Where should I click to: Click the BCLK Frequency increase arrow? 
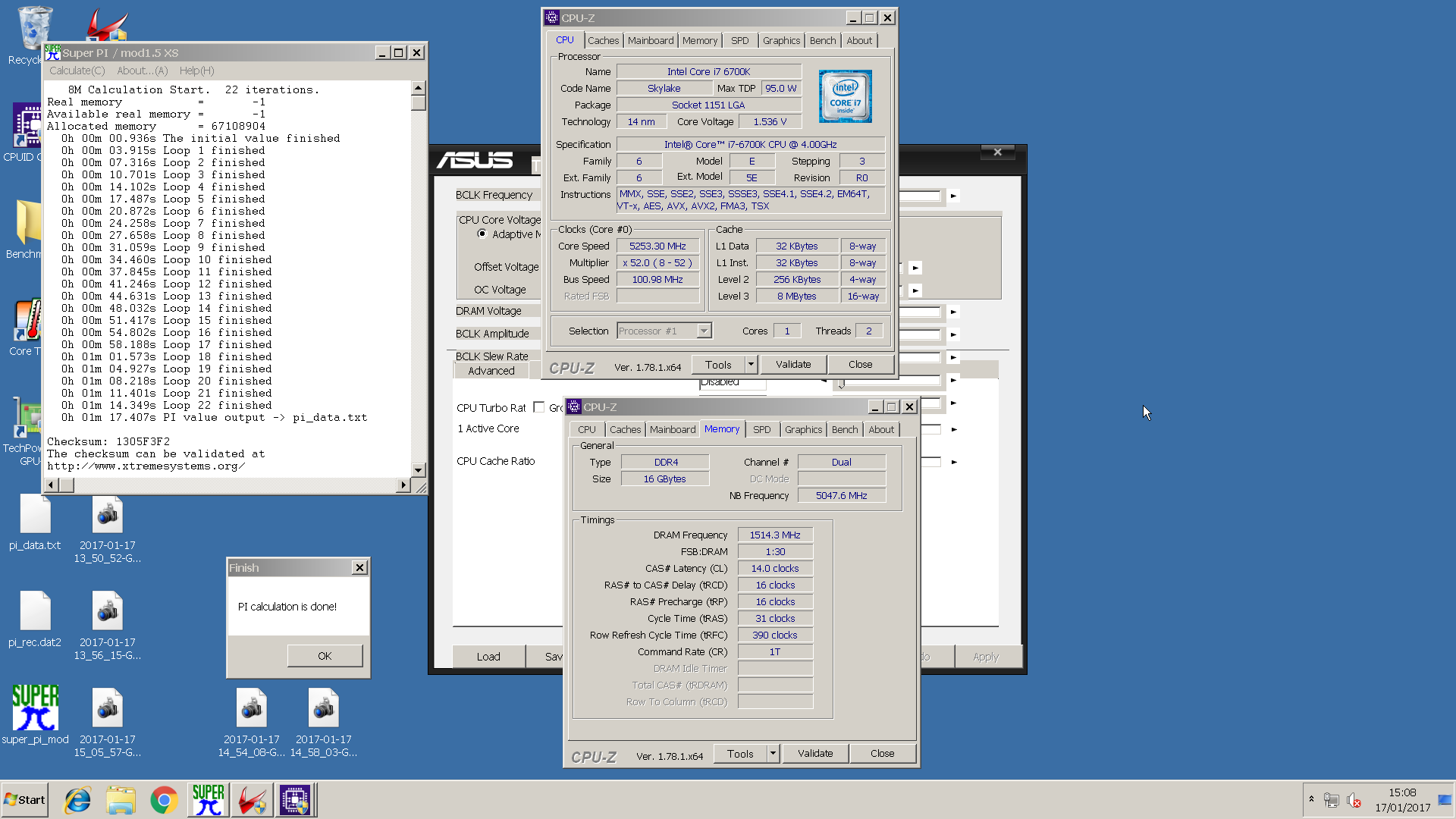(x=953, y=196)
